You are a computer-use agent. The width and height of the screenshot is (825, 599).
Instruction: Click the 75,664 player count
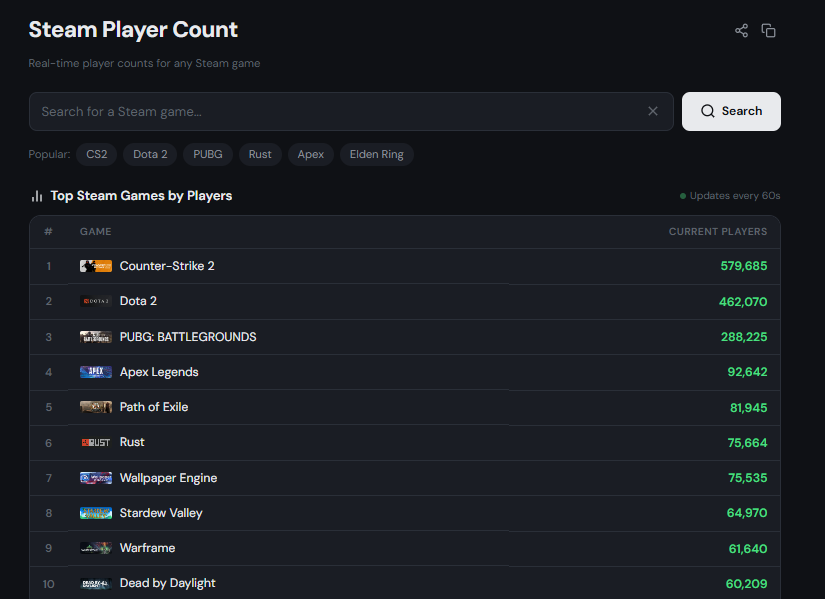tap(747, 443)
